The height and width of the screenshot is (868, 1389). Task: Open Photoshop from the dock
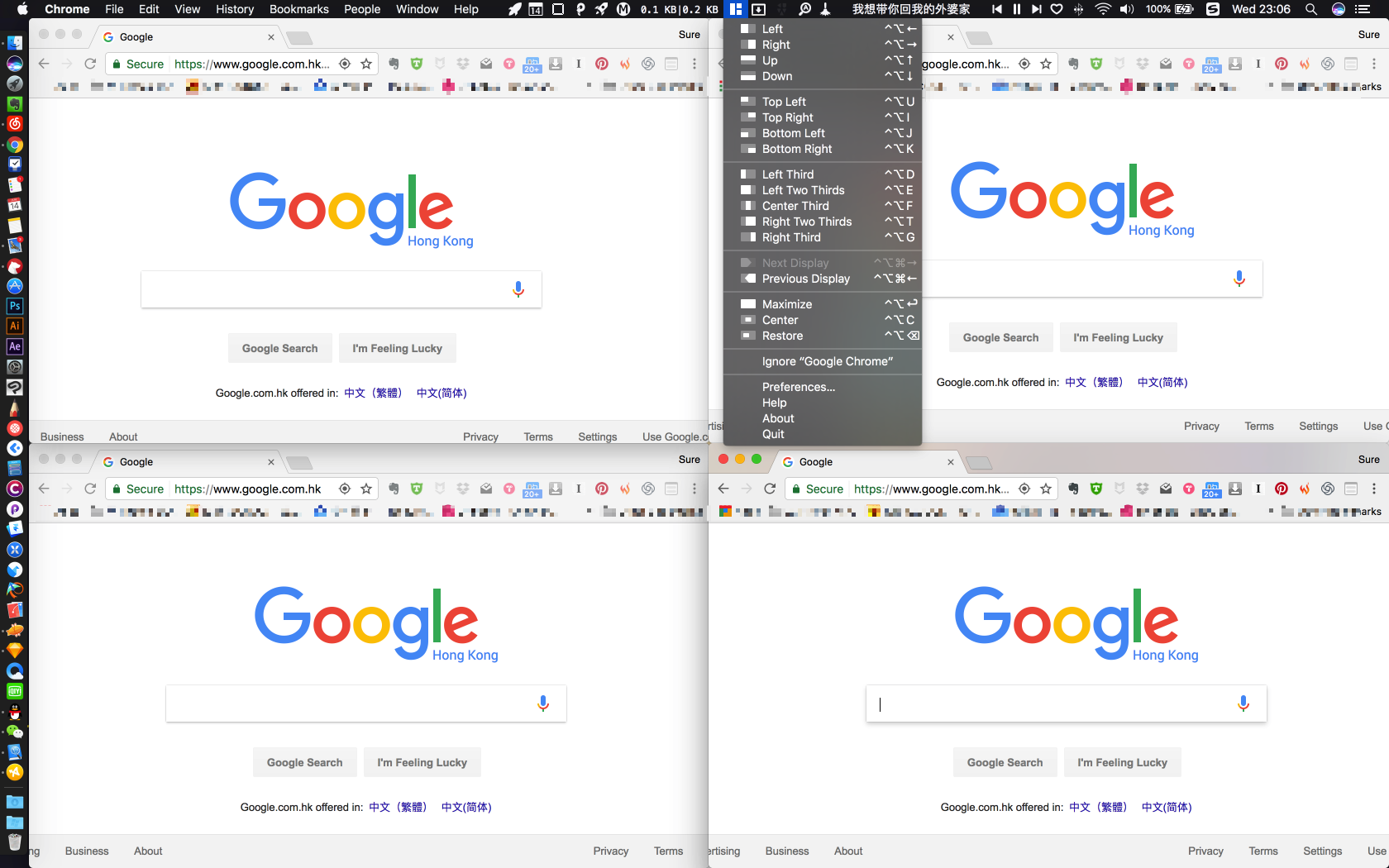point(15,306)
